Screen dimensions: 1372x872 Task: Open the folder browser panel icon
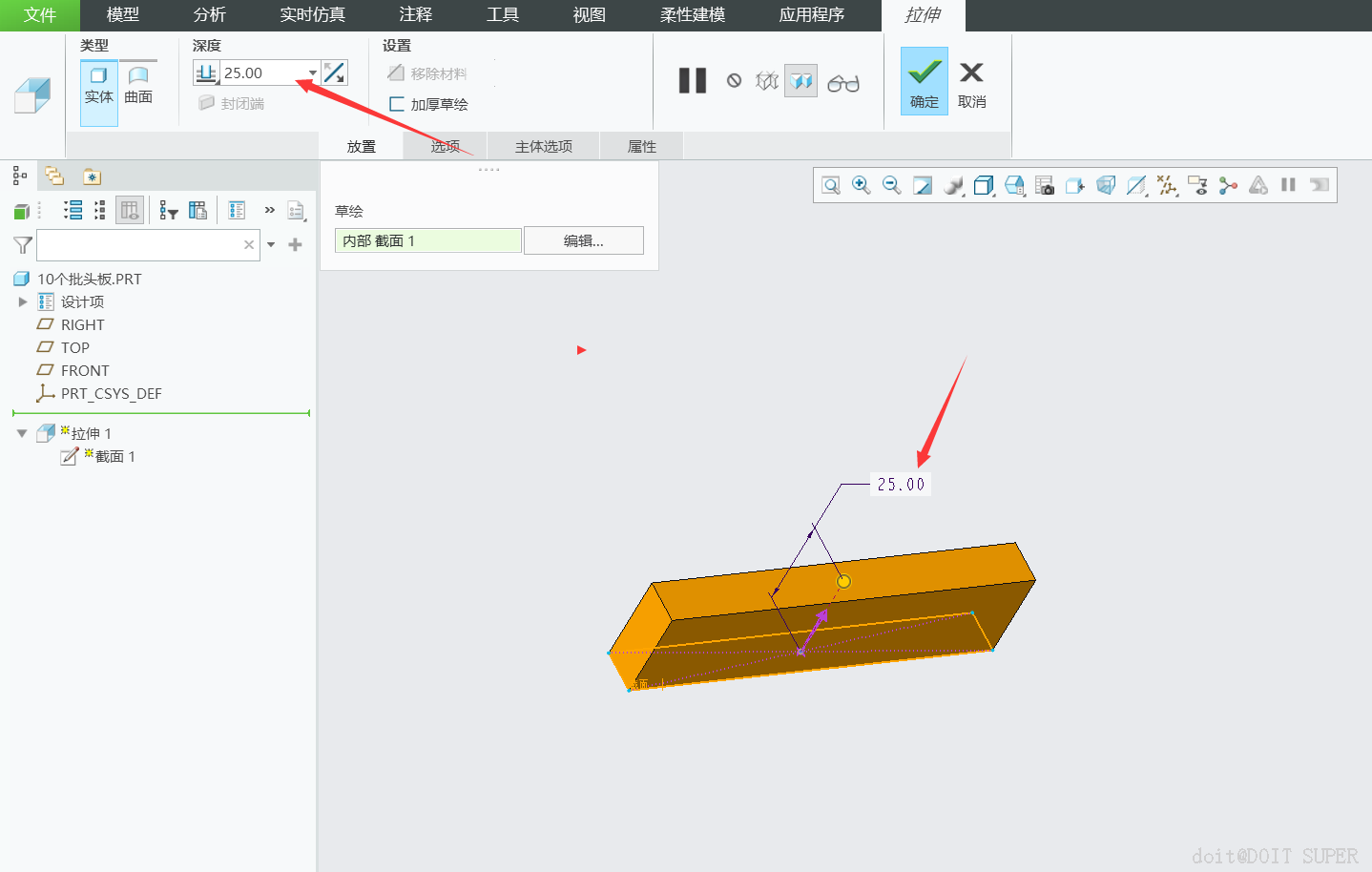pyautogui.click(x=54, y=176)
